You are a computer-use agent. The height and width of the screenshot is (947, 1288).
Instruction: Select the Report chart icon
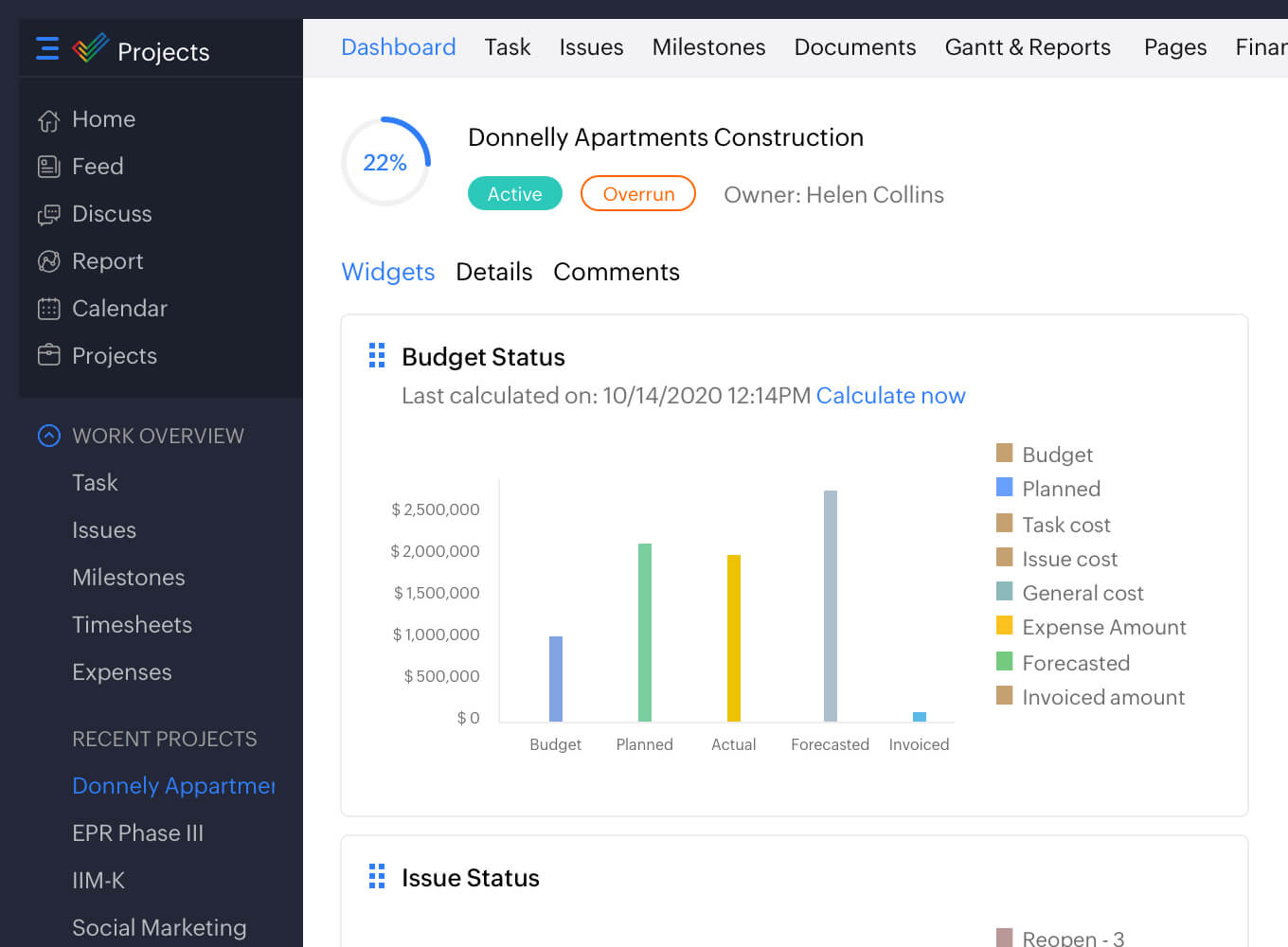48,261
